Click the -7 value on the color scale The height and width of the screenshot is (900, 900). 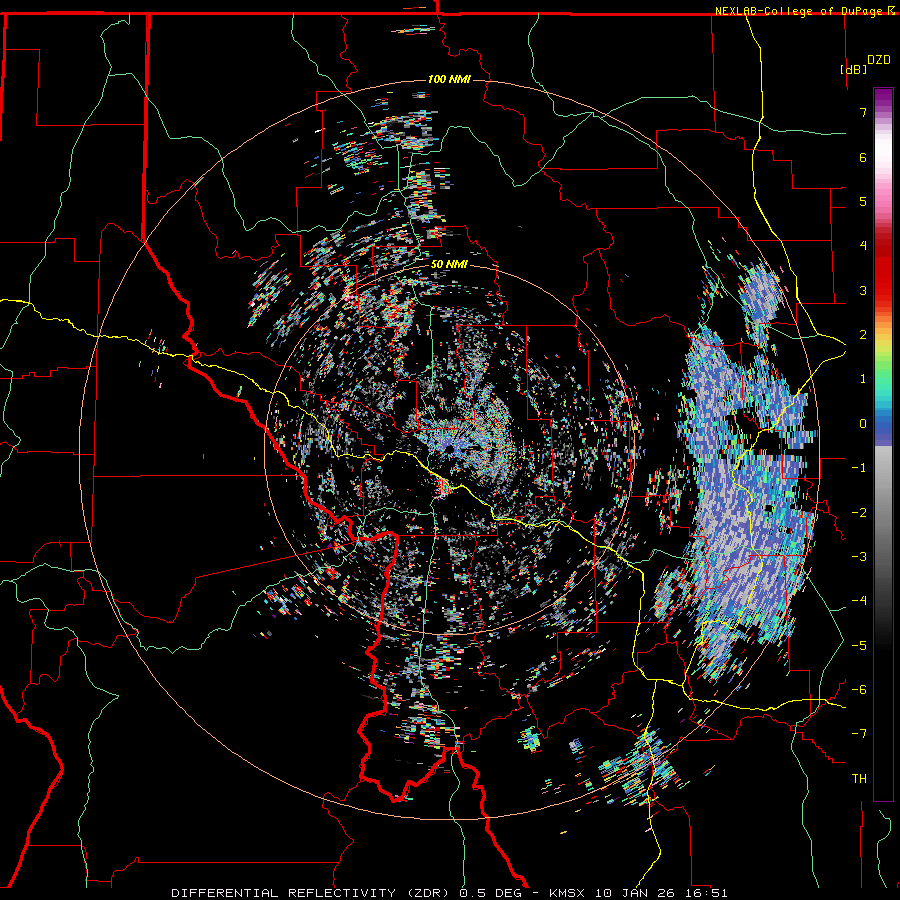point(859,734)
